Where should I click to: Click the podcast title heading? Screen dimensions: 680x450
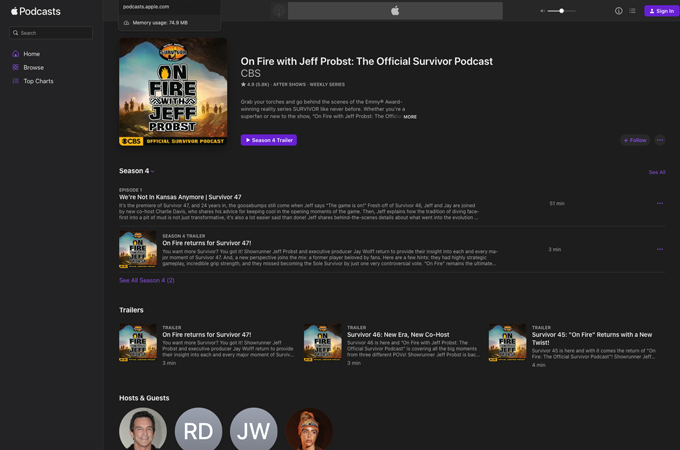pyautogui.click(x=366, y=62)
